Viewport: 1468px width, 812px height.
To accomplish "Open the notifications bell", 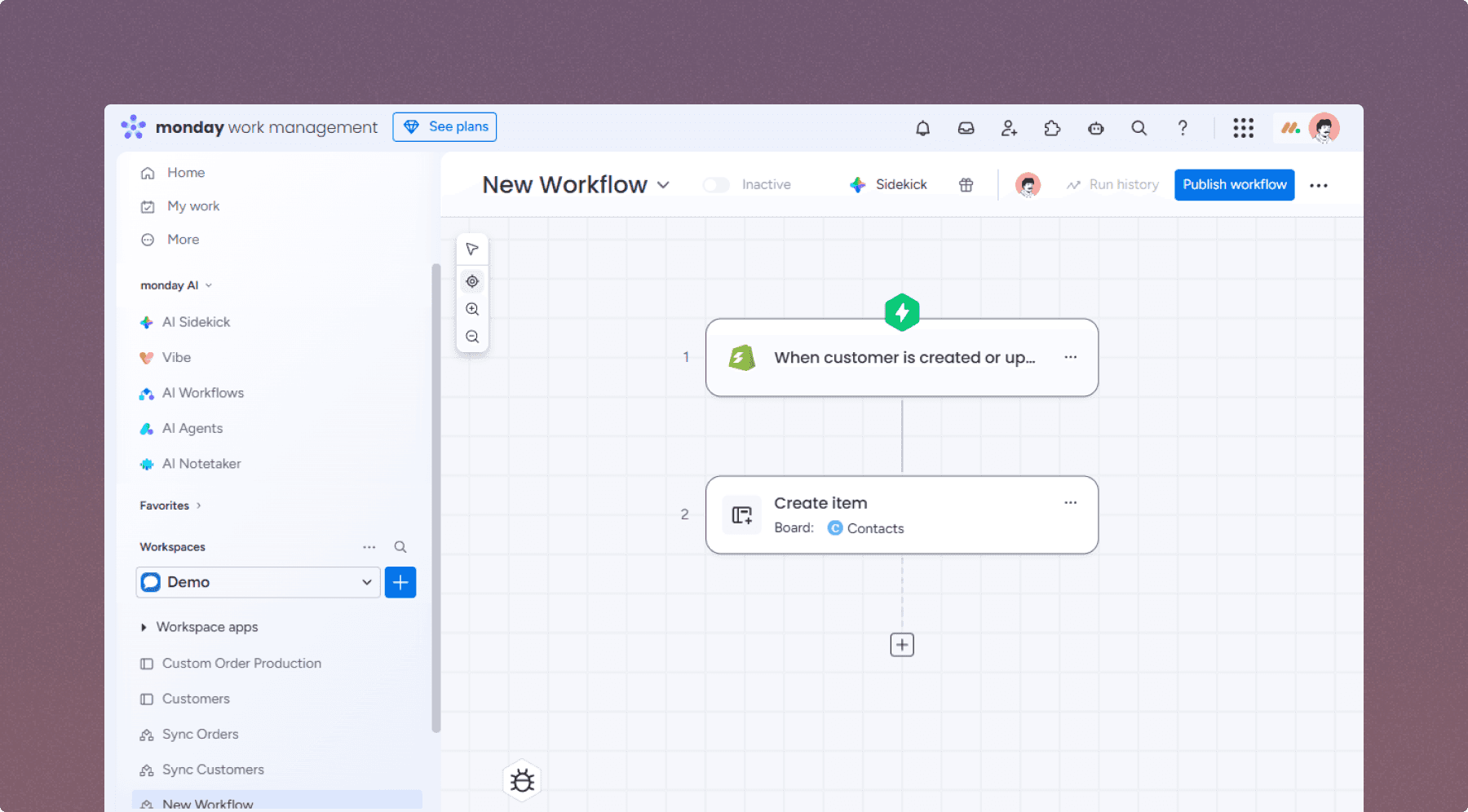I will point(922,128).
